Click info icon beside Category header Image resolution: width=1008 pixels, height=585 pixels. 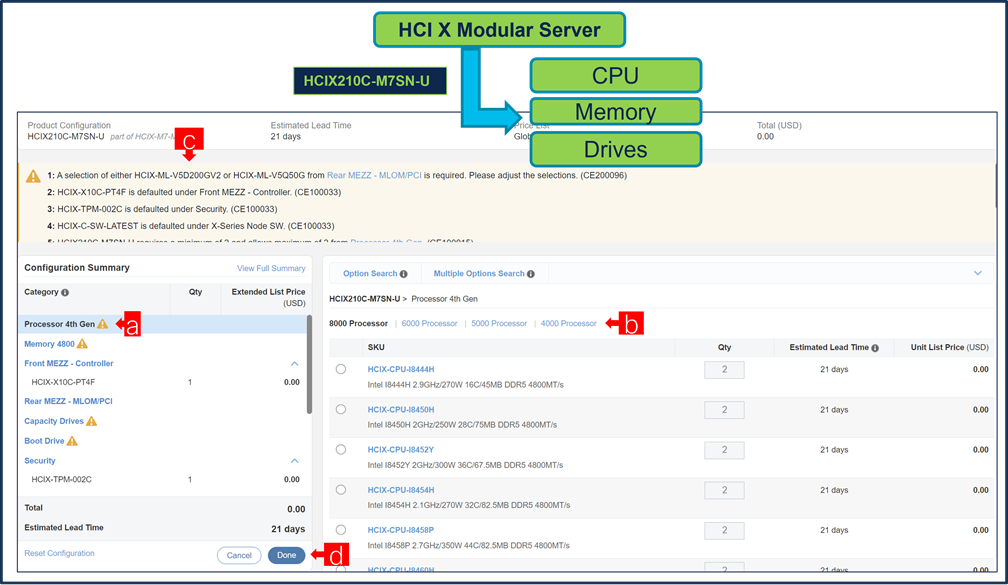[x=65, y=292]
